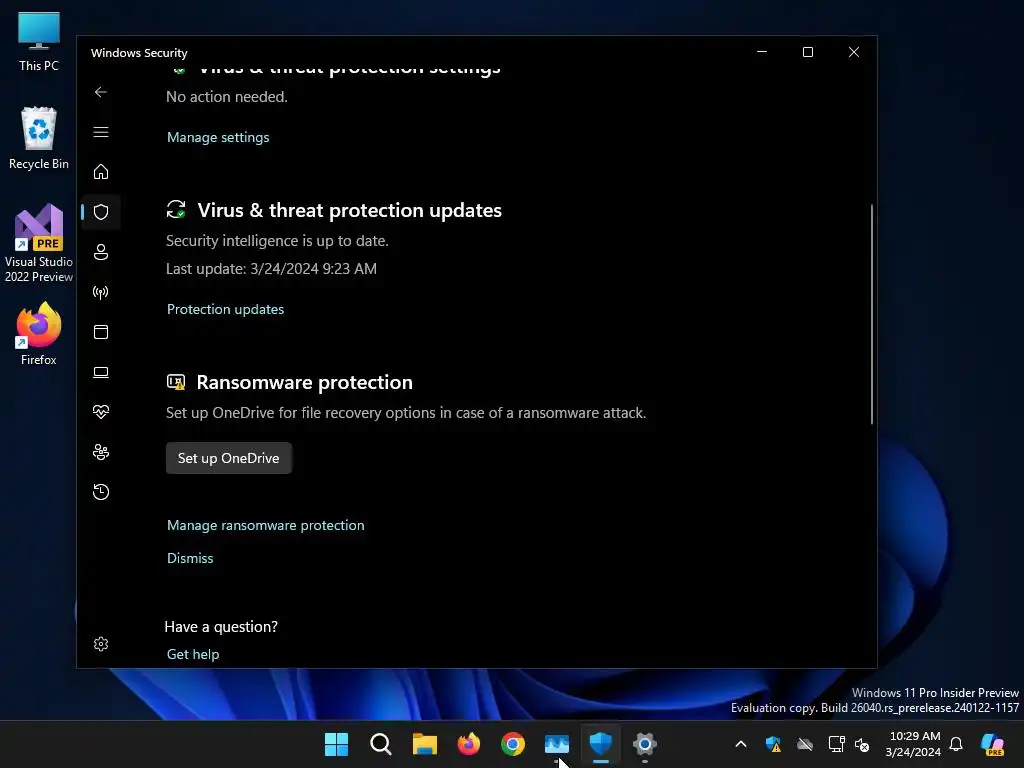Maximize the Windows Security window
The width and height of the screenshot is (1024, 768).
click(x=808, y=52)
